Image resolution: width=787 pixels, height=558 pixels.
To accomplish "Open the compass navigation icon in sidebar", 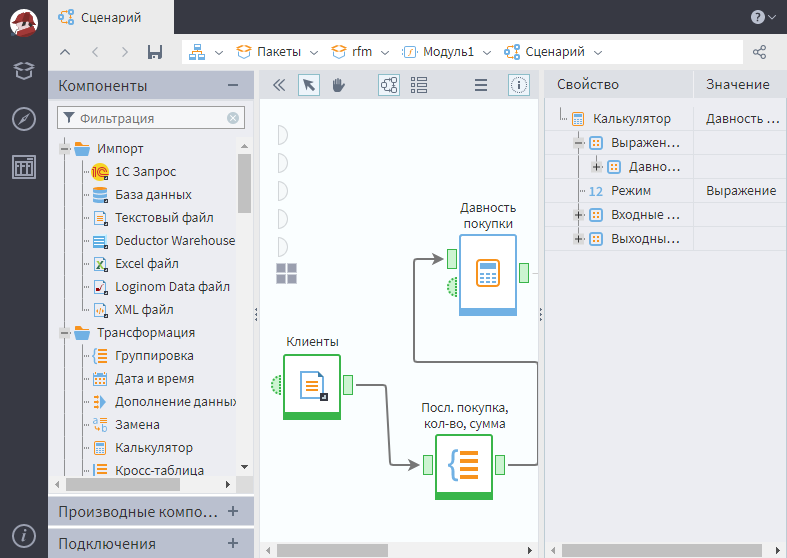I will point(24,119).
